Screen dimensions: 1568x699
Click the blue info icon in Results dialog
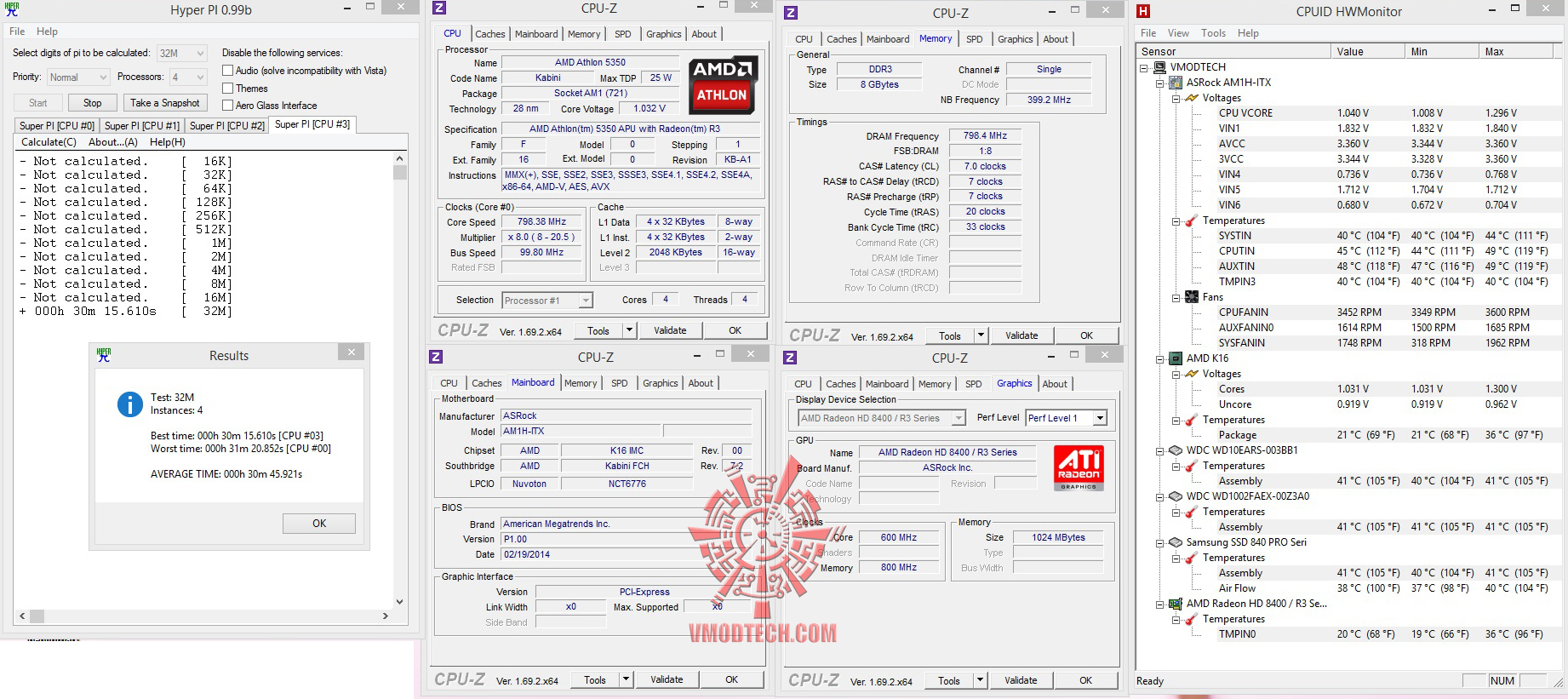click(x=129, y=404)
